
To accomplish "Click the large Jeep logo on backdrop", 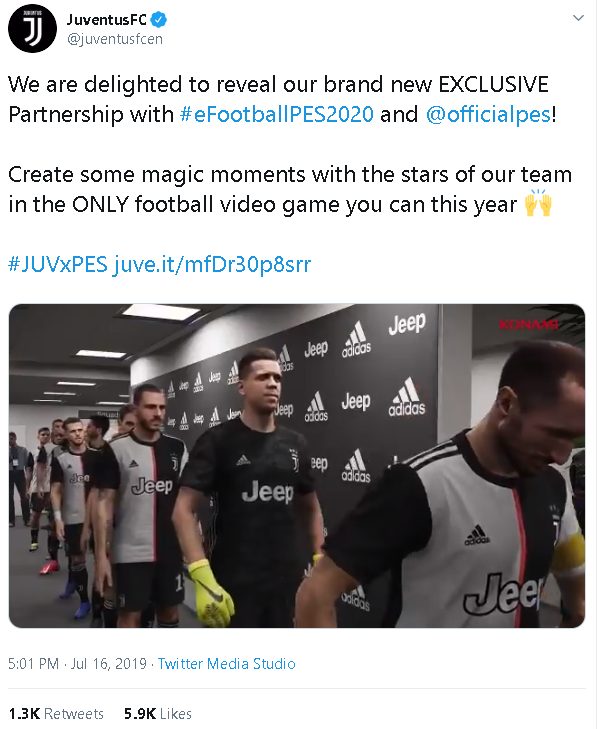I will click(407, 324).
